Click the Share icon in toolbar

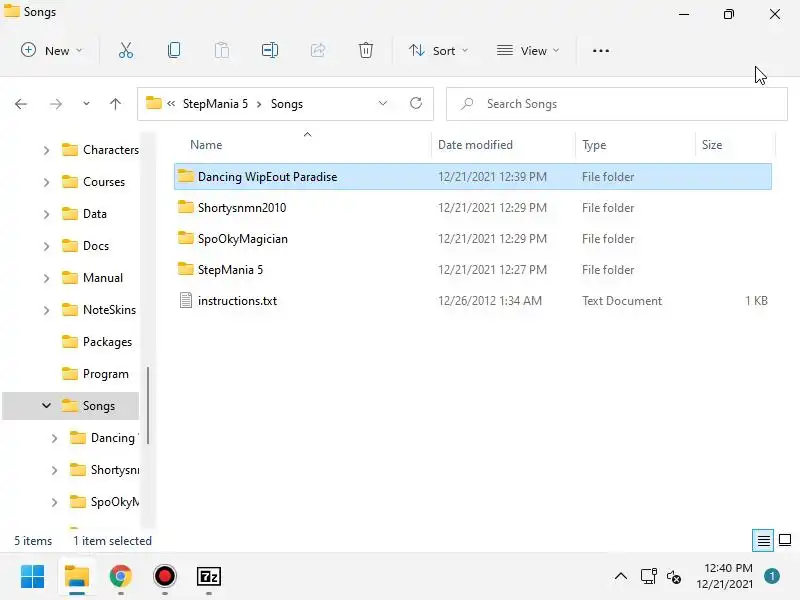pyautogui.click(x=317, y=51)
